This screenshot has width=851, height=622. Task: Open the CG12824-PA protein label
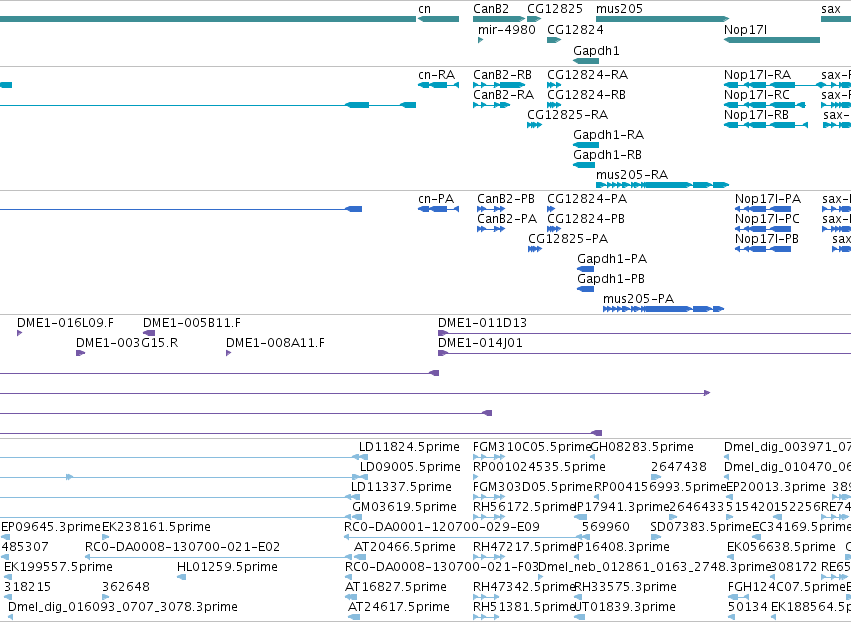(587, 199)
